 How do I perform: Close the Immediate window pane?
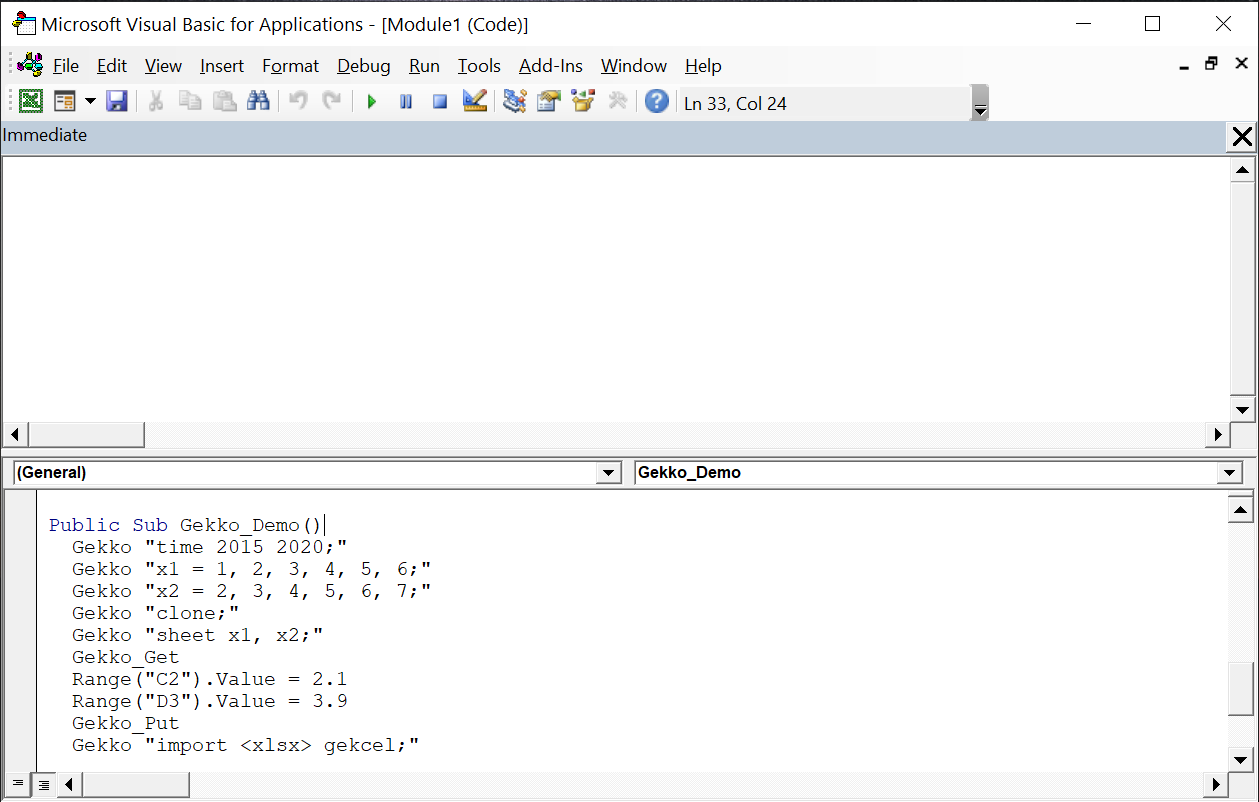pyautogui.click(x=1242, y=137)
